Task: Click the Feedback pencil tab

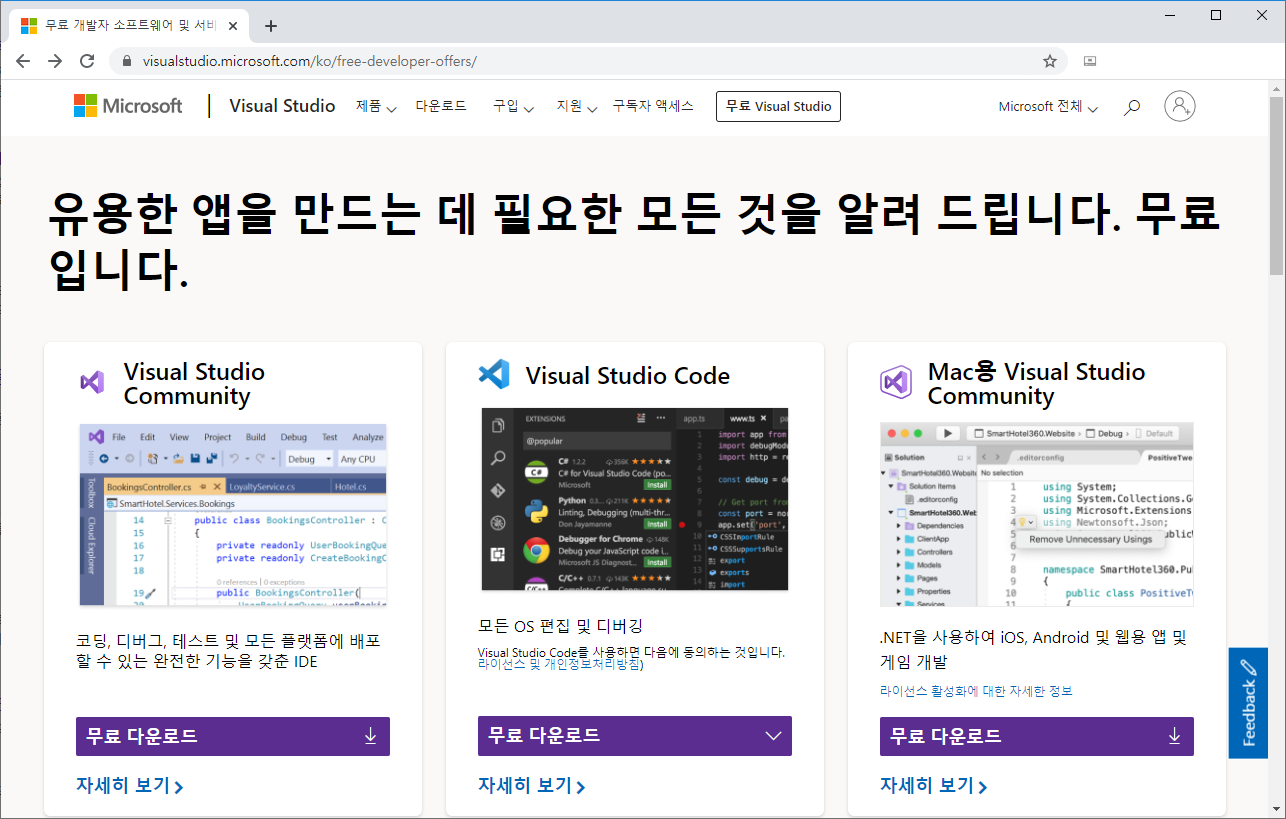Action: [1248, 703]
